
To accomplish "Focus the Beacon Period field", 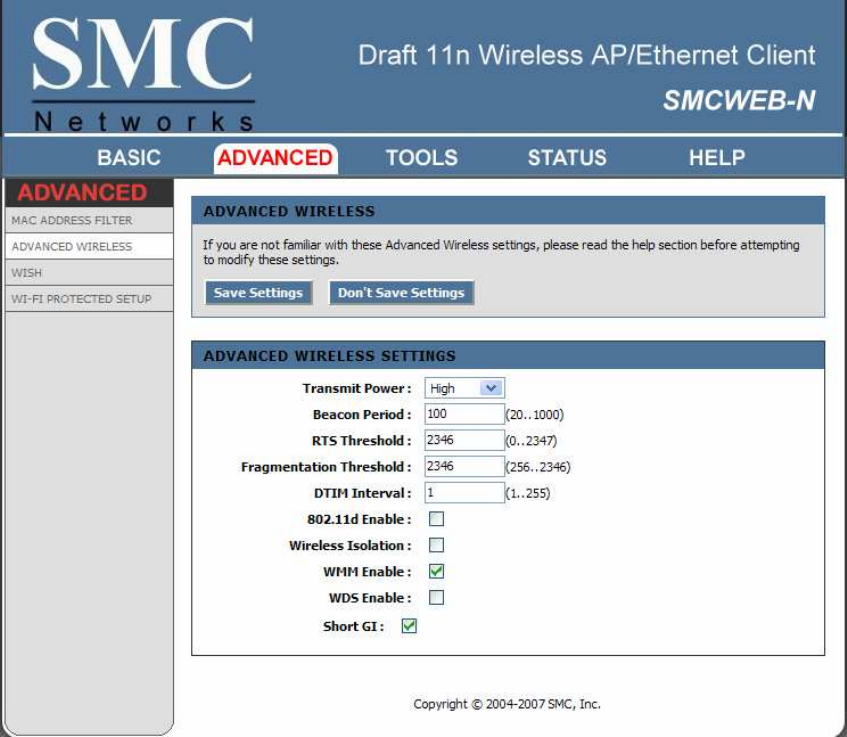I will pyautogui.click(x=465, y=414).
